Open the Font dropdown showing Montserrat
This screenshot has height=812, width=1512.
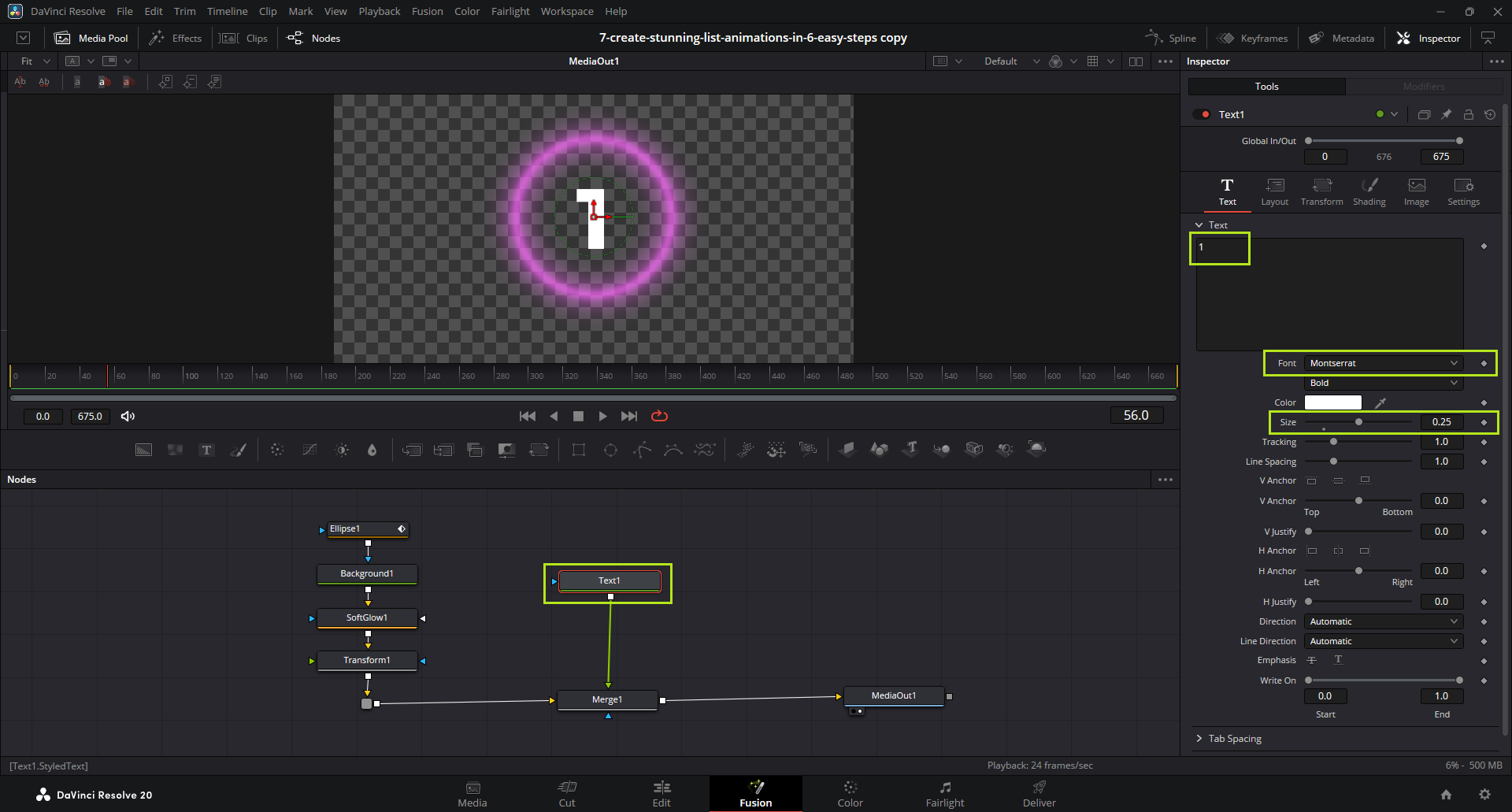point(1383,363)
